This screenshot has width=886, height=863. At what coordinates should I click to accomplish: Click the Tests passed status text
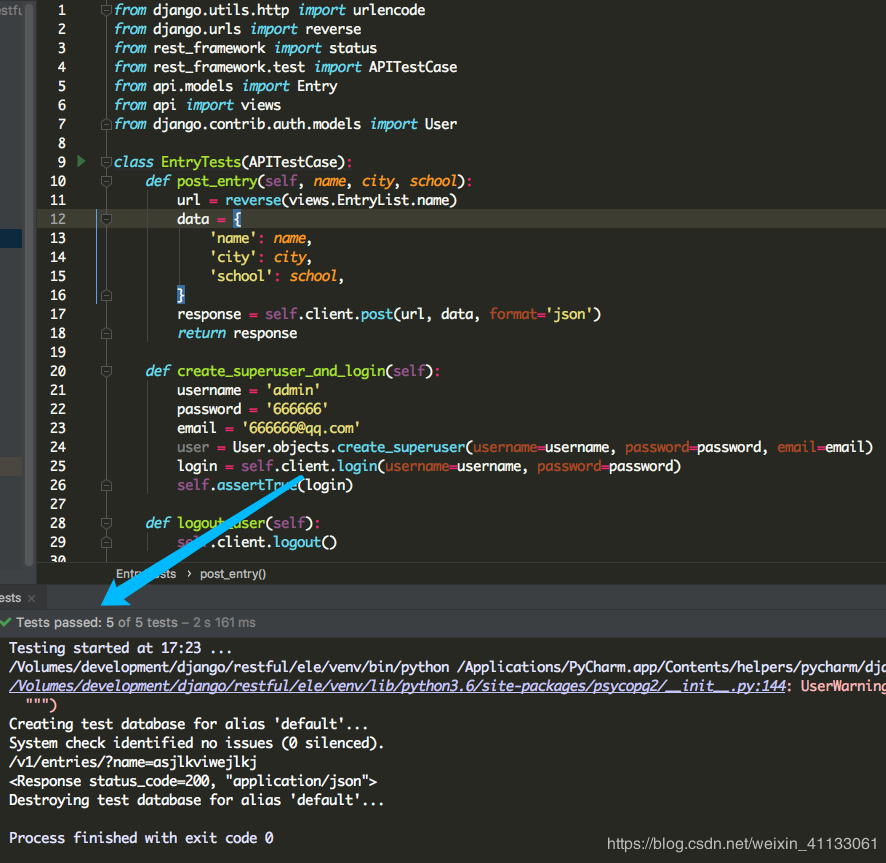[x=136, y=623]
